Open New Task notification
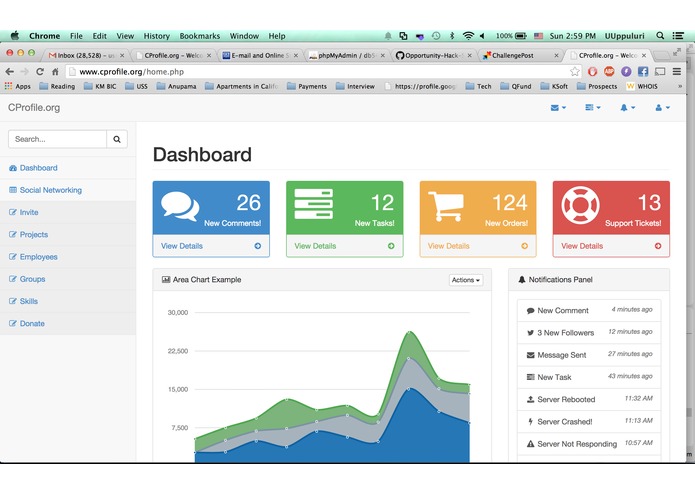Image resolution: width=695 pixels, height=494 pixels. click(x=589, y=377)
